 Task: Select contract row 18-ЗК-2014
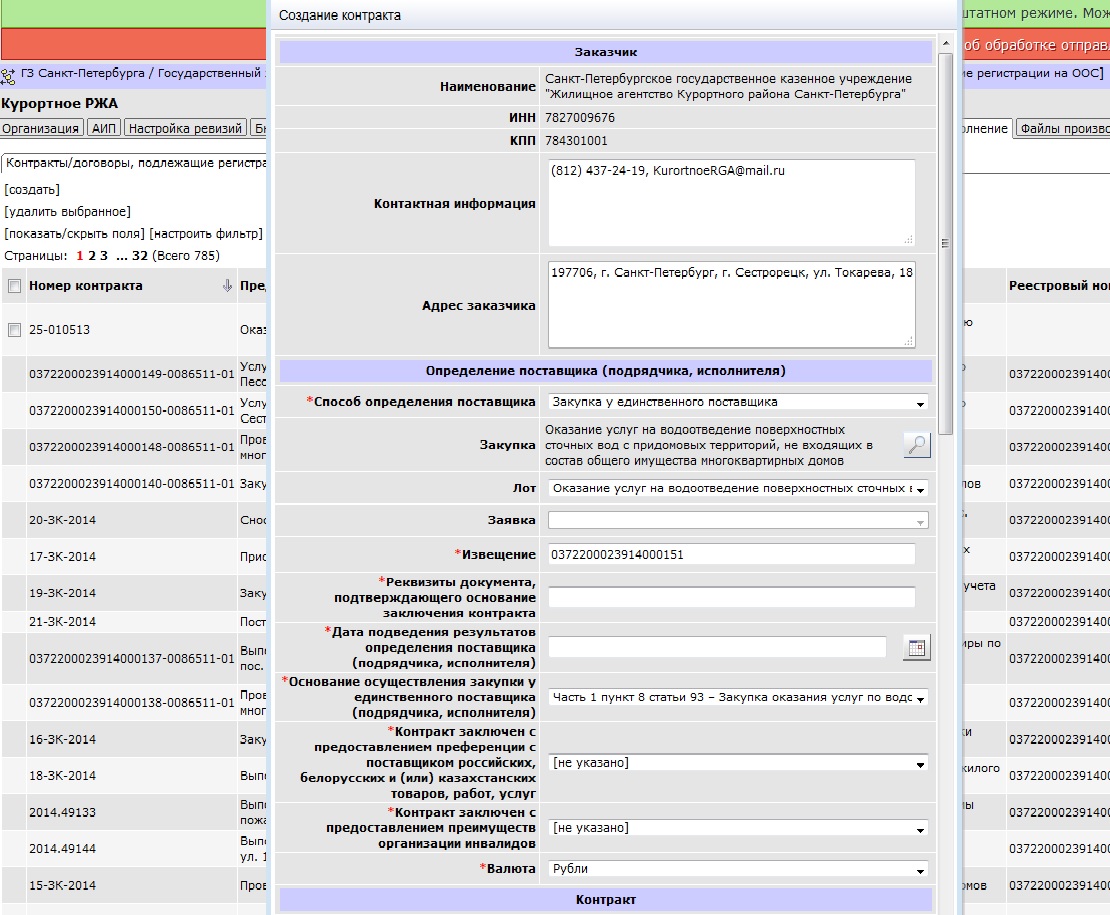(x=62, y=776)
